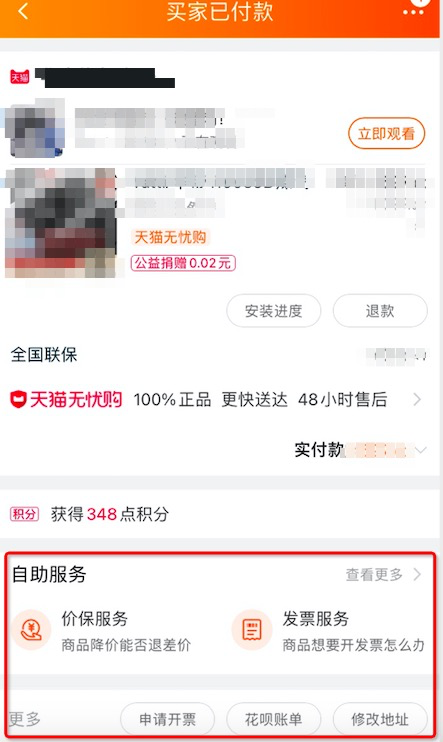The height and width of the screenshot is (742, 443).
Task: Click the 申请开票 button
Action: 167,719
